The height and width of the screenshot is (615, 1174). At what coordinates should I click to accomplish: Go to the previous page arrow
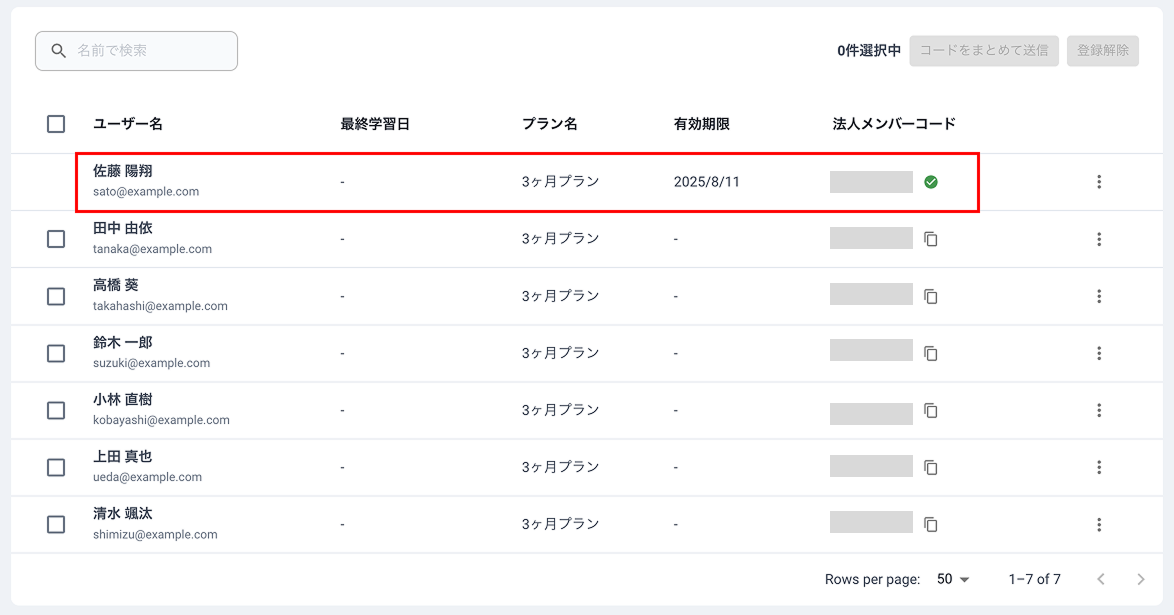1101,579
